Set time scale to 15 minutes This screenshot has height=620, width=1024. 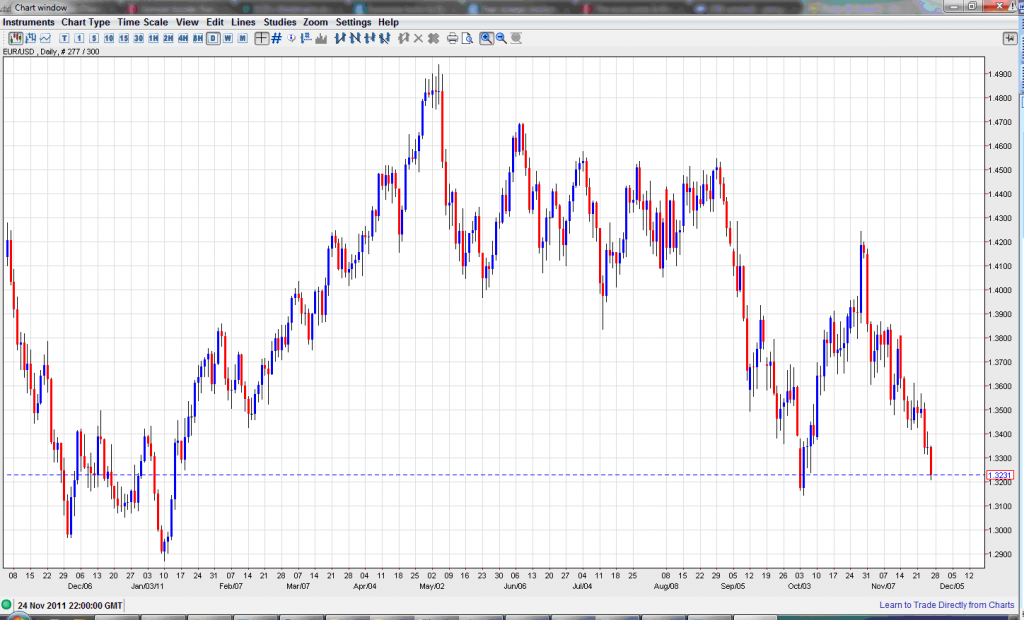click(x=123, y=39)
